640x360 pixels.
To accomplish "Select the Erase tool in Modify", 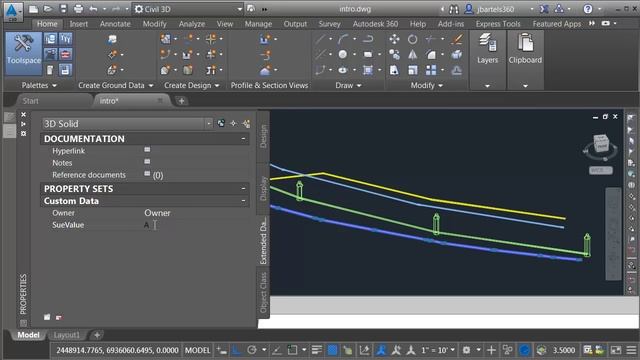I will pos(457,39).
